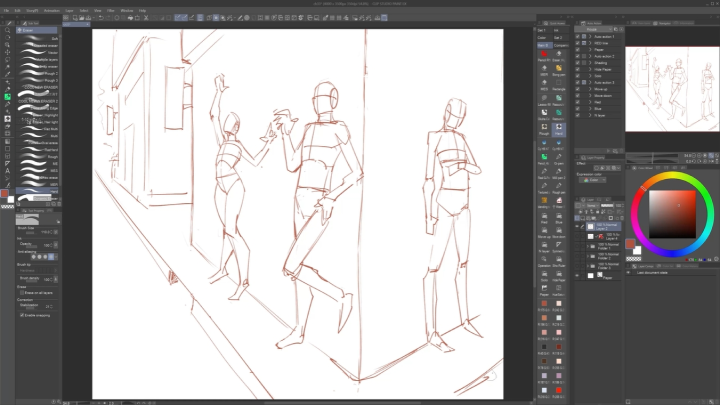Toggle checkbox for Shading action
This screenshot has height=405, width=720.
click(x=578, y=63)
